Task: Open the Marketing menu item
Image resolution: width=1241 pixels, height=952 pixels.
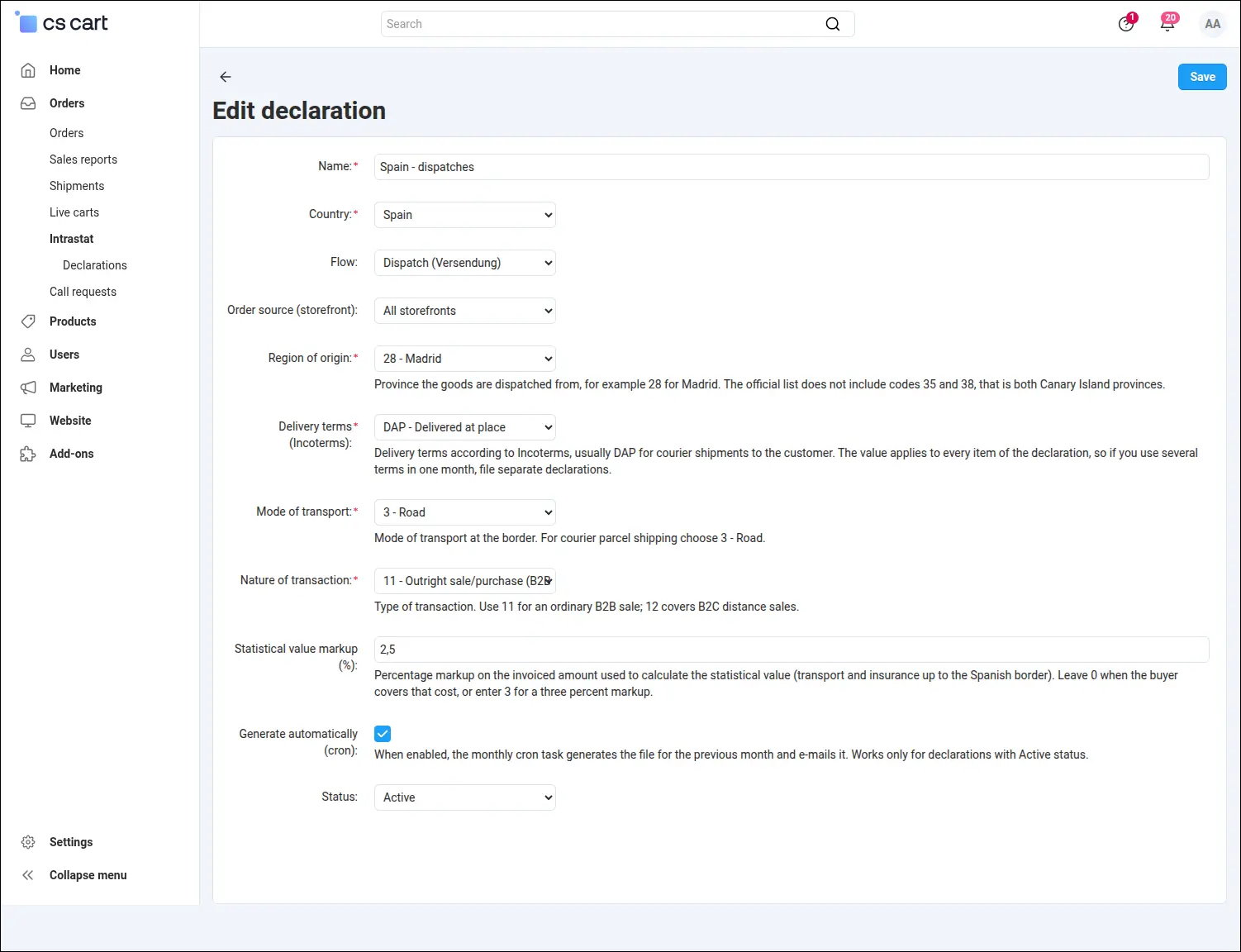Action: click(76, 388)
